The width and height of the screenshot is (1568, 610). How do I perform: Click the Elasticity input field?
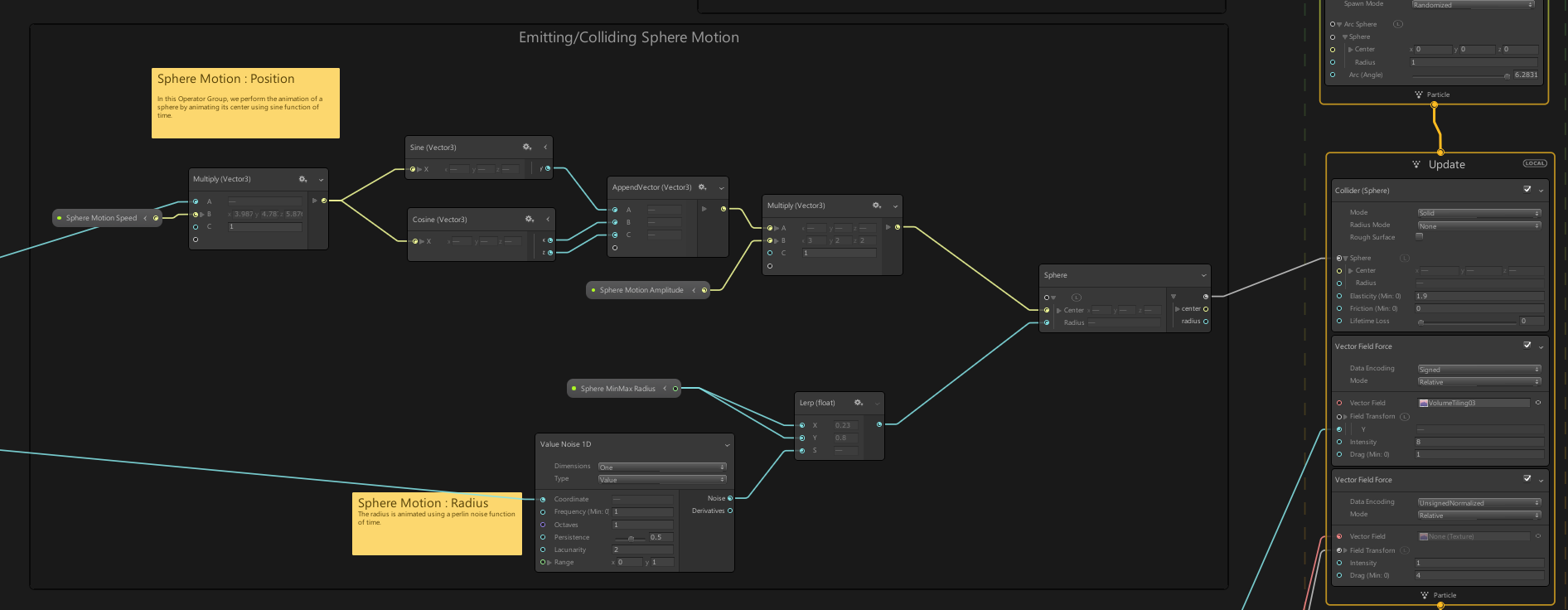[x=1479, y=296]
